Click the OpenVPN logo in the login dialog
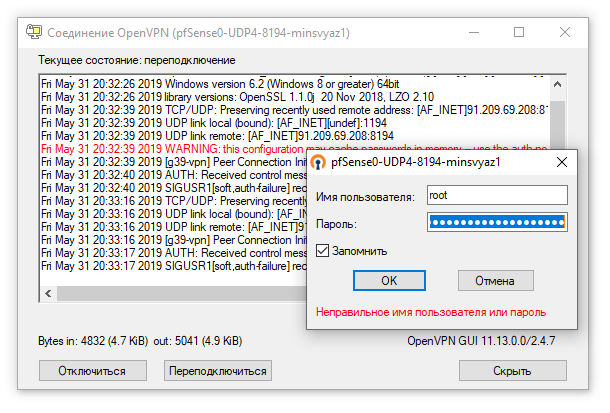 tap(318, 161)
